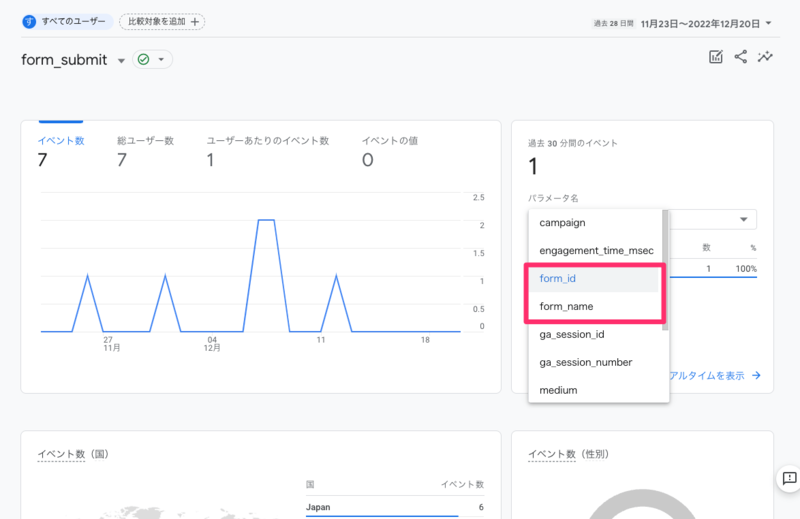Screen dimensions: 800x519
Task: Expand the parameter name combo box arrow
Action: [744, 219]
